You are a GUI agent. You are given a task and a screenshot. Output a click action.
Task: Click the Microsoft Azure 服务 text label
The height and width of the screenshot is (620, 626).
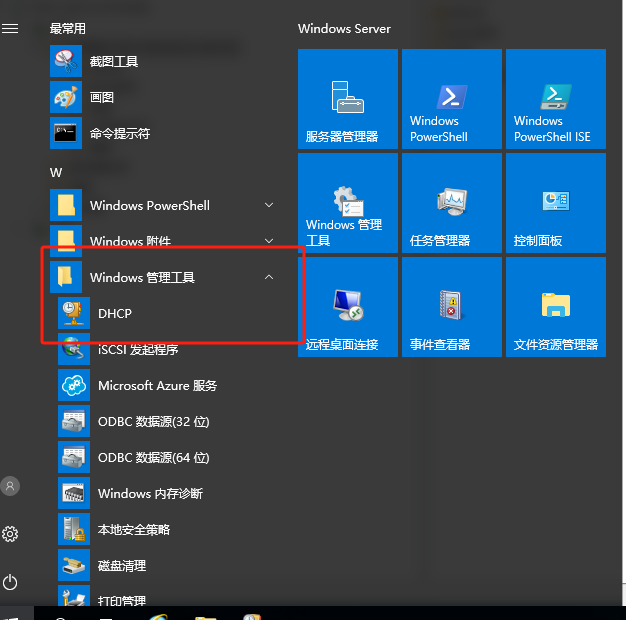point(157,385)
